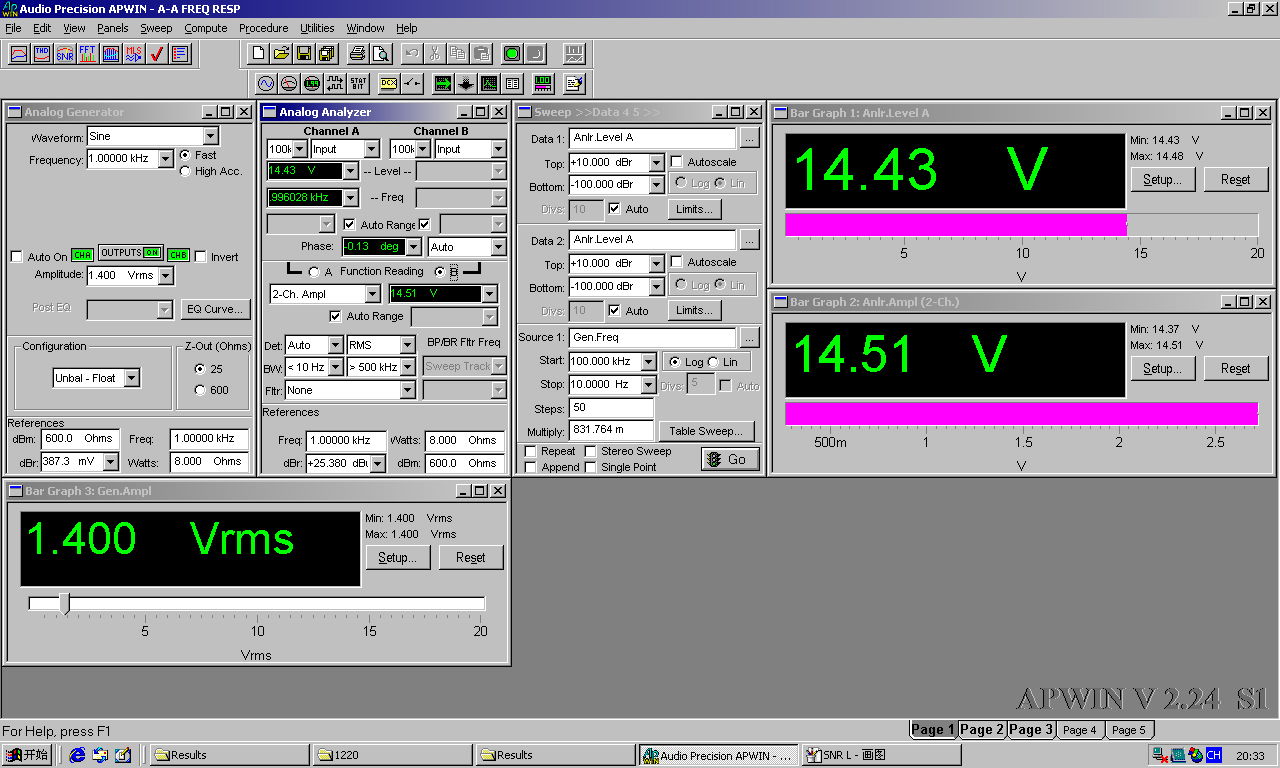Select High Acc. frequency radio button

185,171
